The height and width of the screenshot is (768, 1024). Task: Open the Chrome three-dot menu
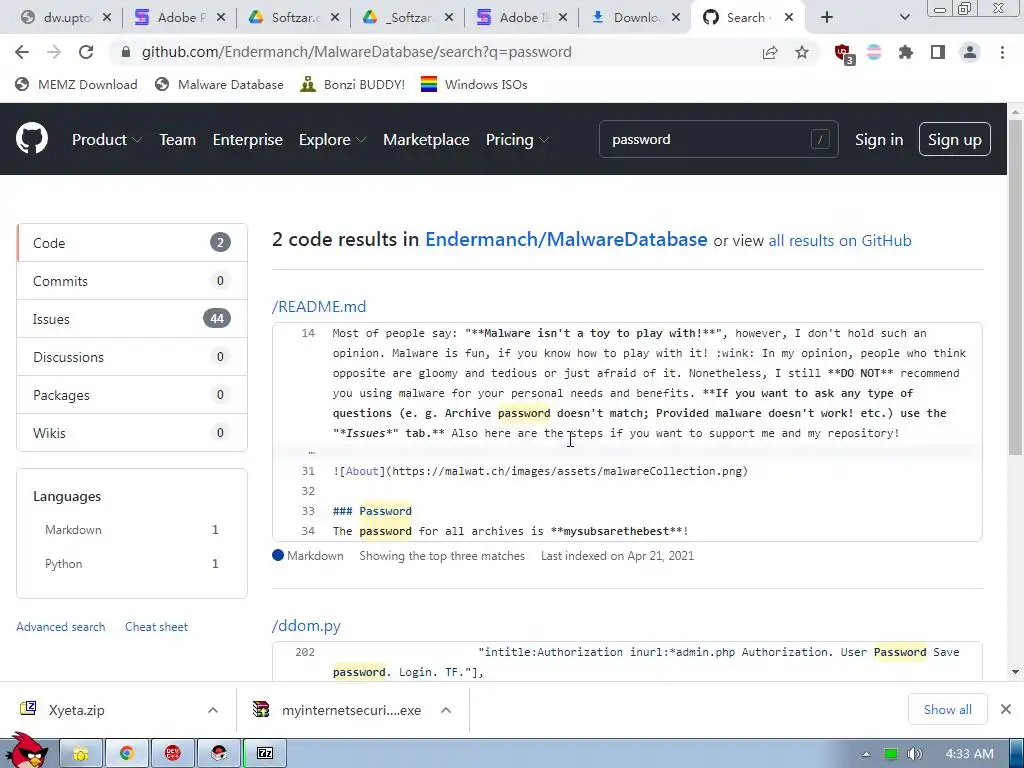click(x=1002, y=52)
